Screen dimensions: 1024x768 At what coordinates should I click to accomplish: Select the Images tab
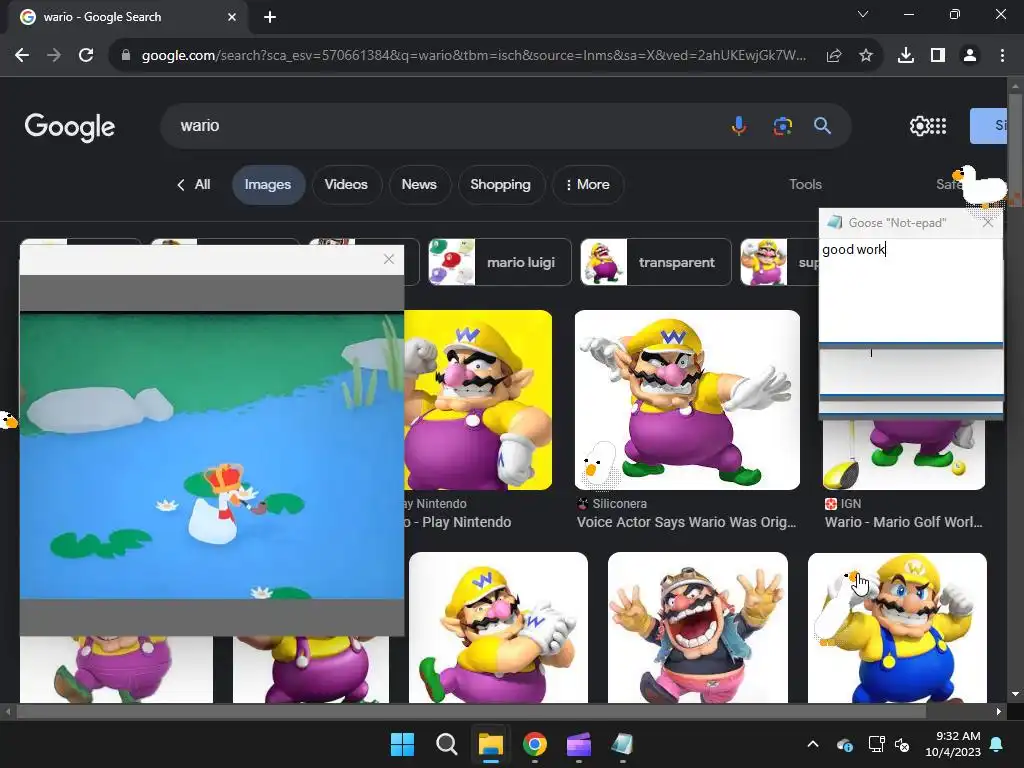268,185
